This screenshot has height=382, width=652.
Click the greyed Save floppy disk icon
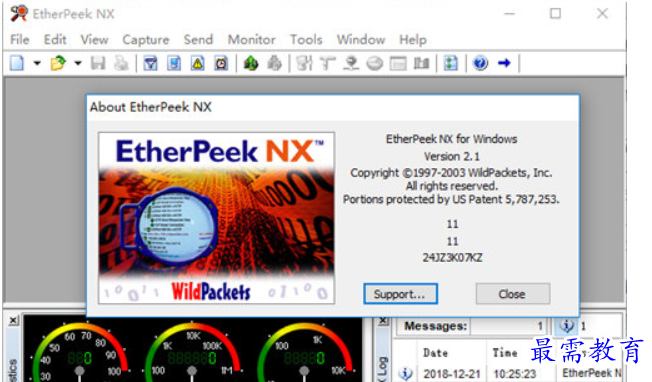click(x=98, y=63)
